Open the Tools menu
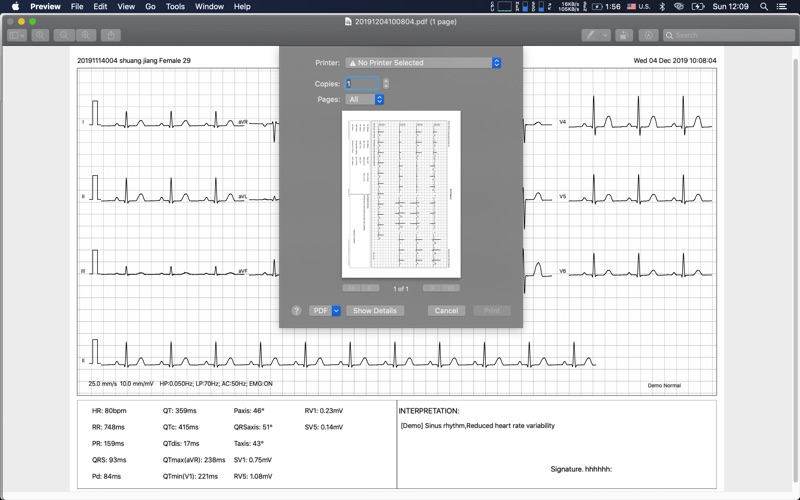Image resolution: width=800 pixels, height=500 pixels. click(x=175, y=6)
